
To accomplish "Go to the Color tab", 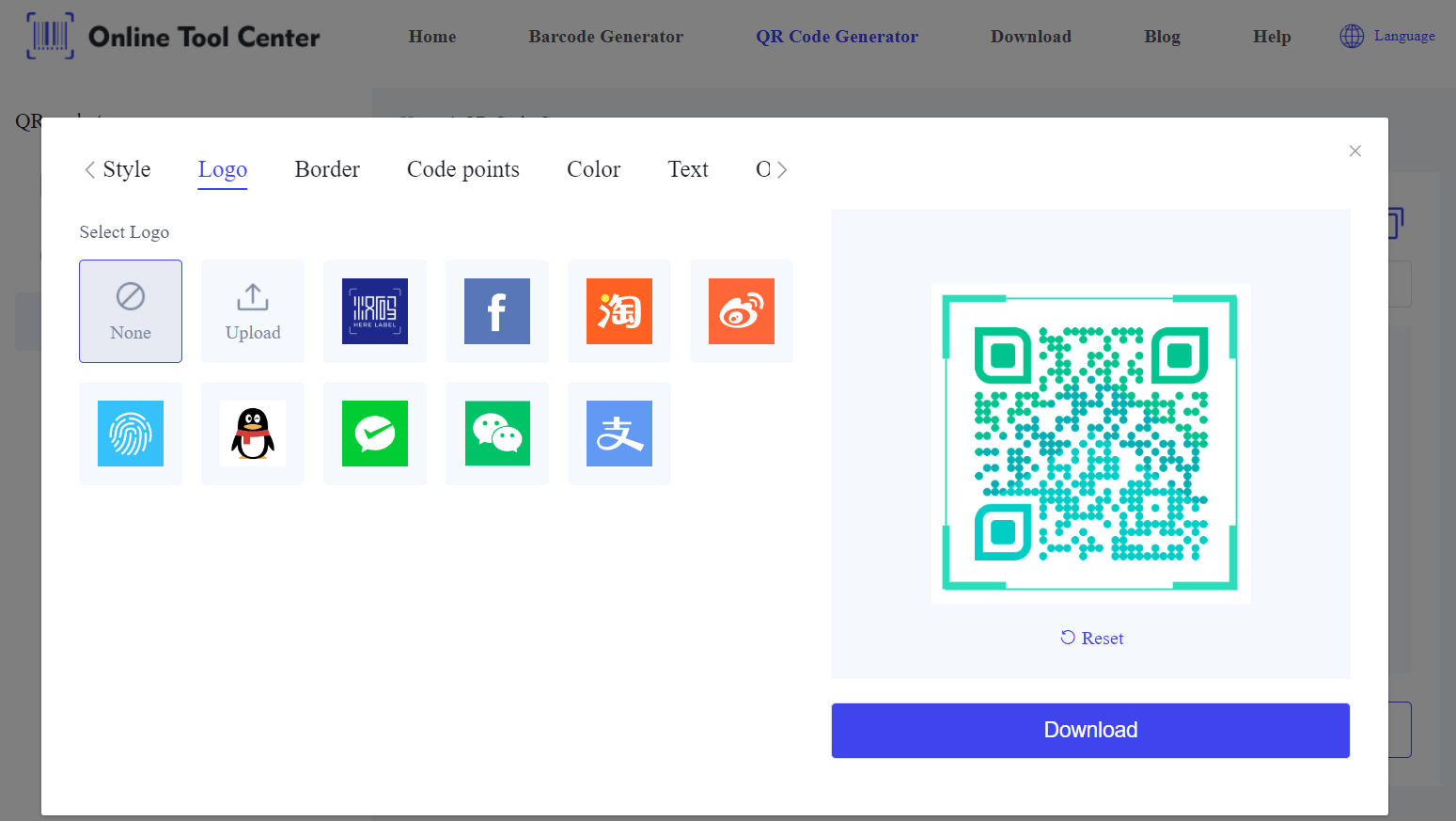I will tap(593, 169).
